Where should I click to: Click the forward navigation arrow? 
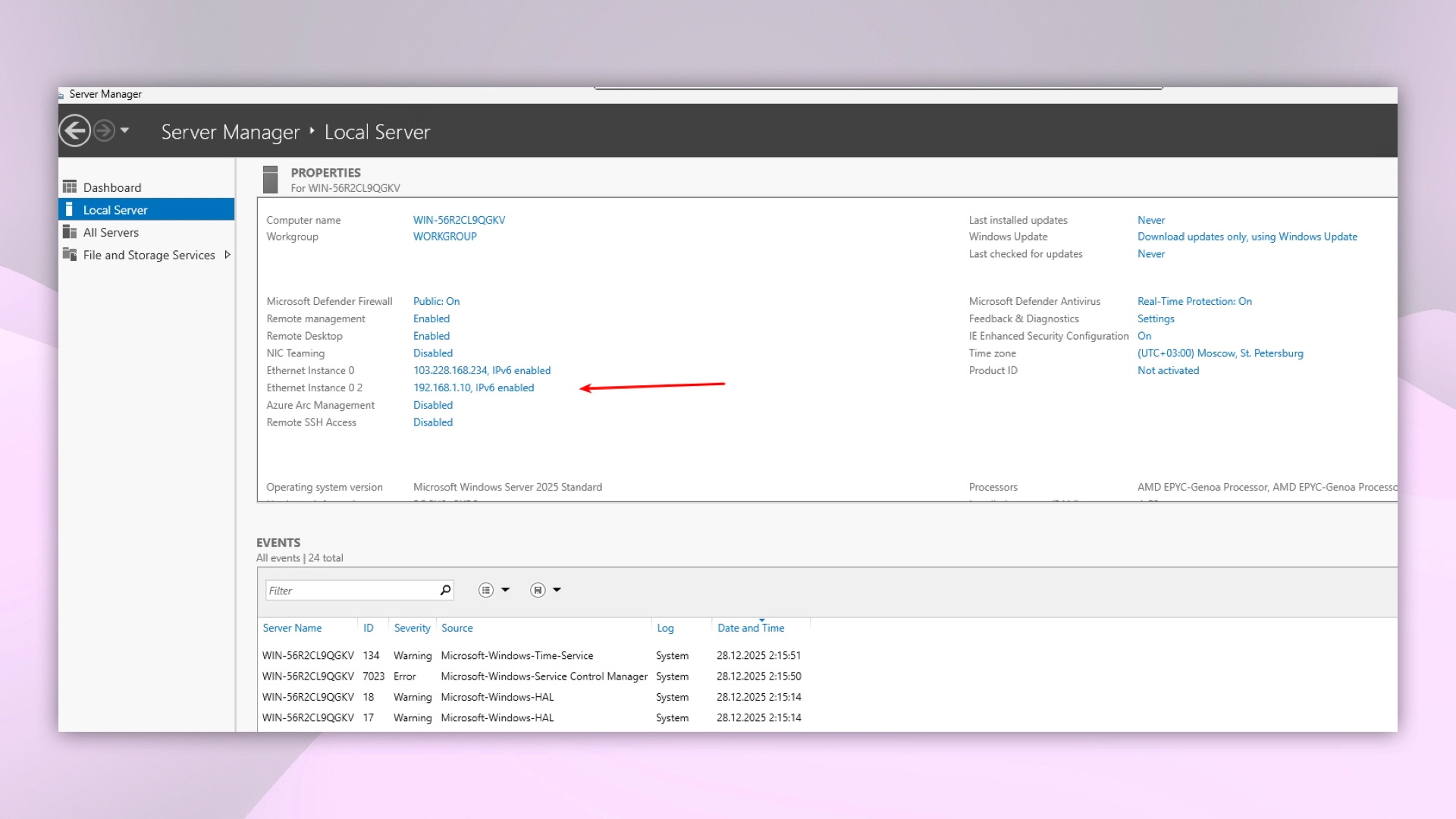click(106, 130)
